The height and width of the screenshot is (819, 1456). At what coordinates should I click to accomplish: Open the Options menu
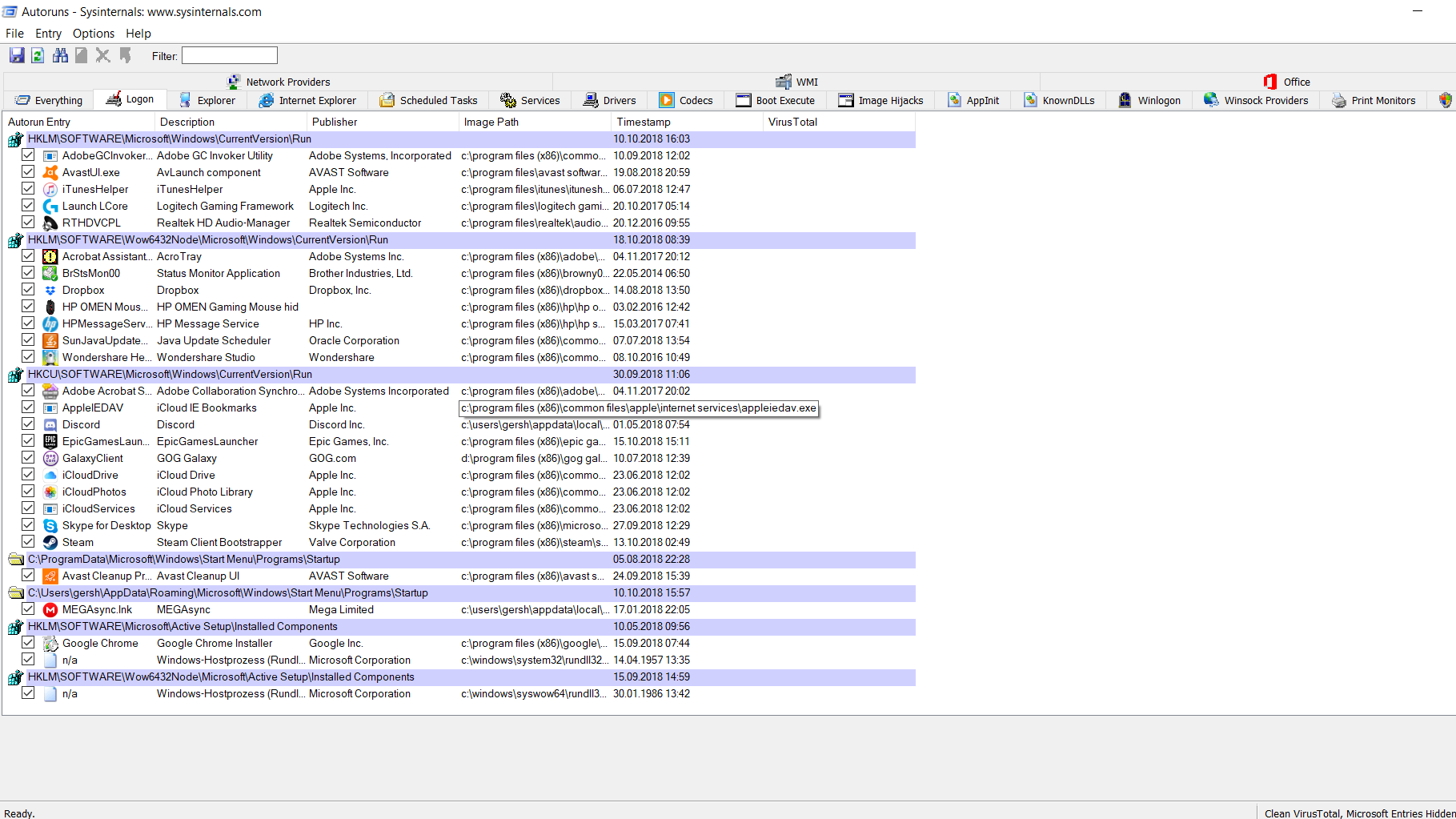coord(94,34)
